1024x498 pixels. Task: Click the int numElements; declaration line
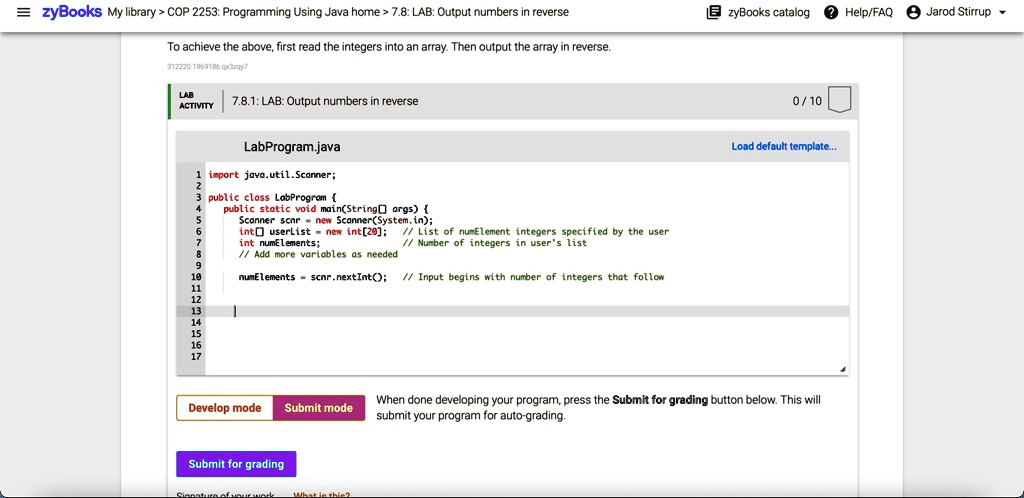(280, 243)
